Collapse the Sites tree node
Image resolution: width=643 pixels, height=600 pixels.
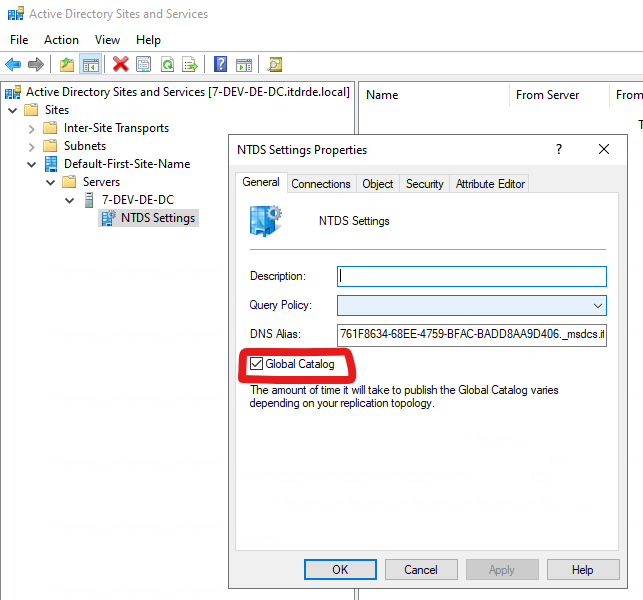pos(13,110)
